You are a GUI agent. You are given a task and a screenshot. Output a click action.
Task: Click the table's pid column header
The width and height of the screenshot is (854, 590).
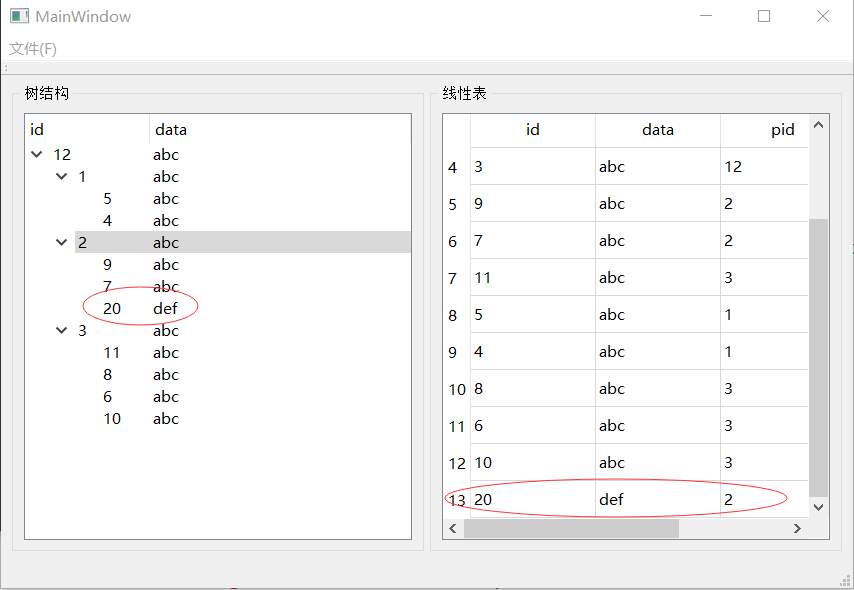[x=765, y=130]
